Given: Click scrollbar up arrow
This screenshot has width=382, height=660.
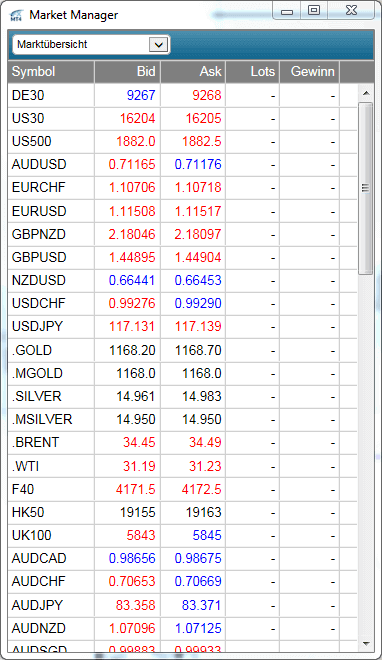Looking at the screenshot, I should click(366, 93).
